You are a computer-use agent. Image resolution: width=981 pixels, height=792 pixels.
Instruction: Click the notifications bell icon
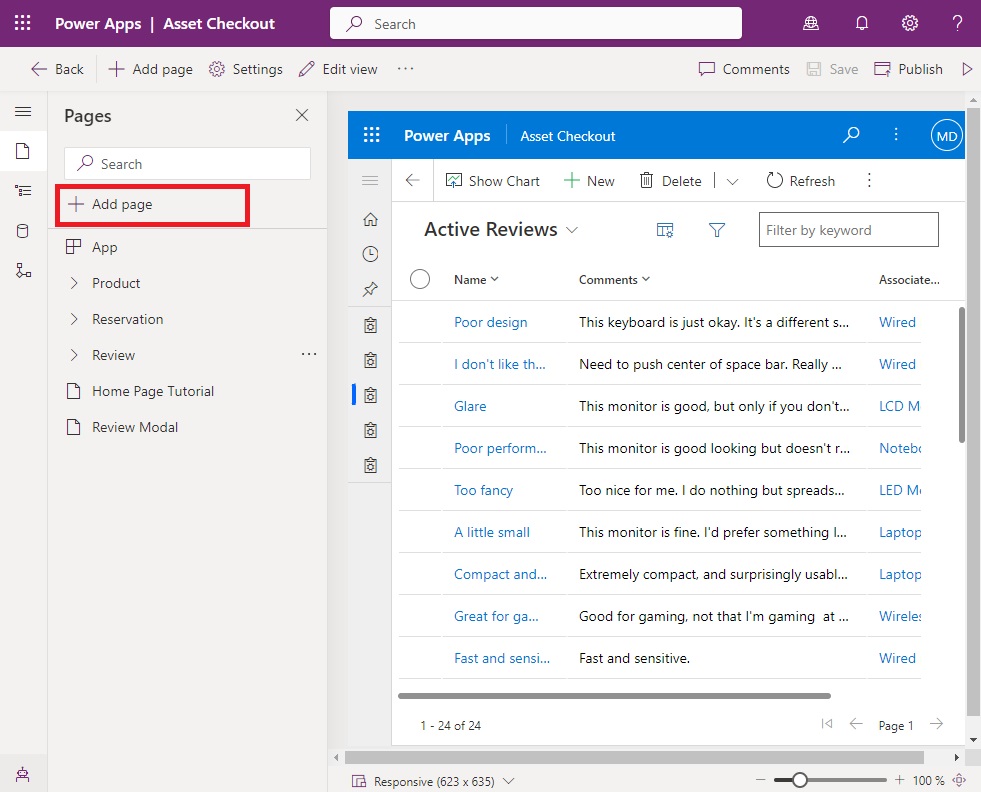click(x=862, y=24)
